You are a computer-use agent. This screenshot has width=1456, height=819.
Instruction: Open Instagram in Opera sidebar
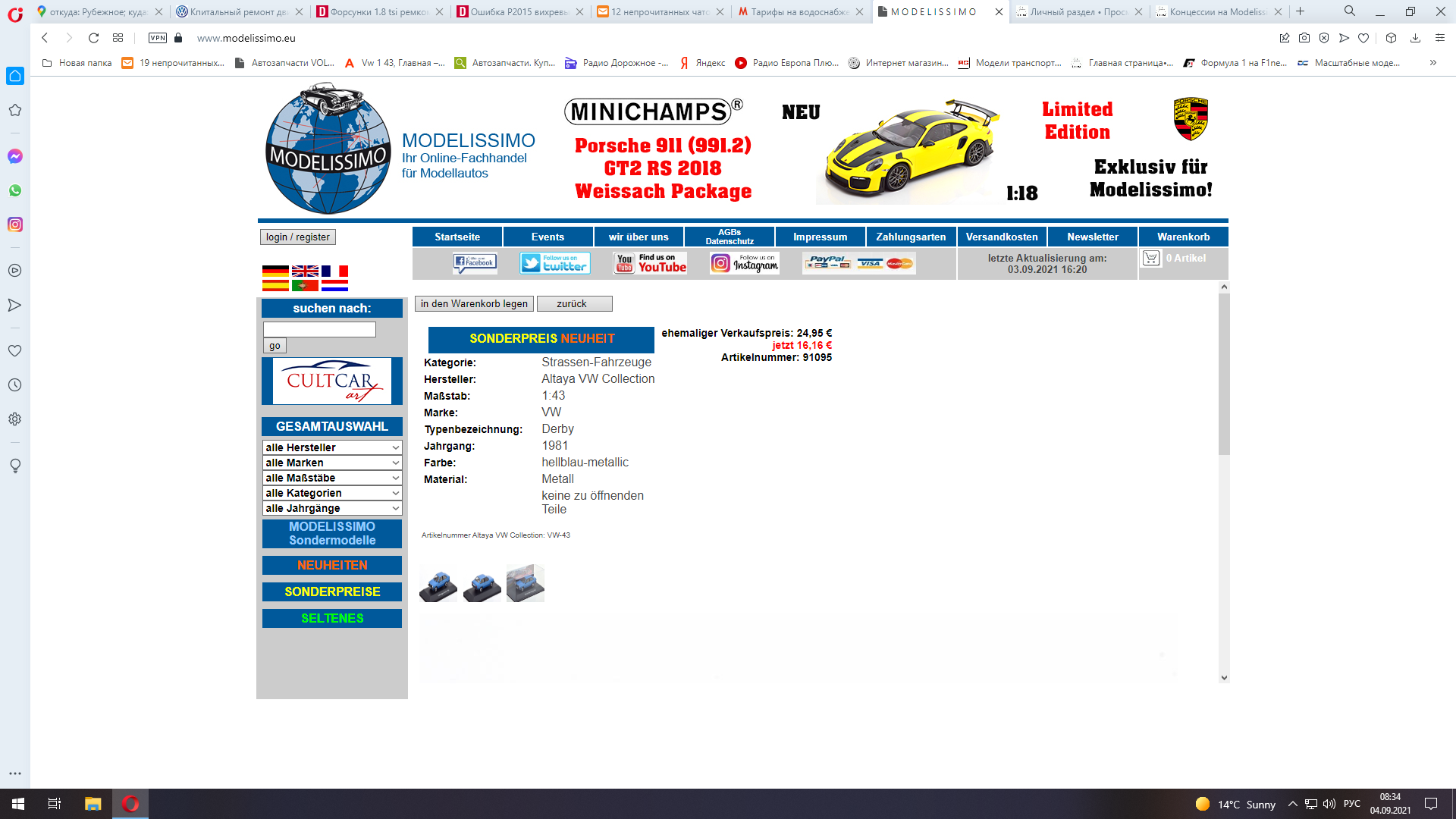tap(15, 224)
